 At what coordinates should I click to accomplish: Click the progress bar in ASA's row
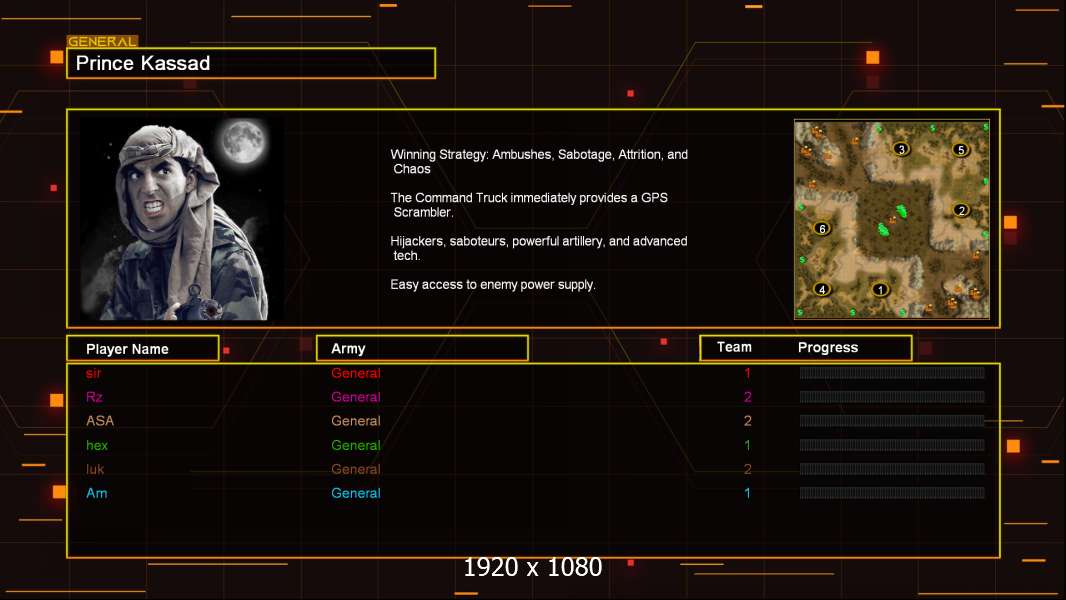click(891, 421)
